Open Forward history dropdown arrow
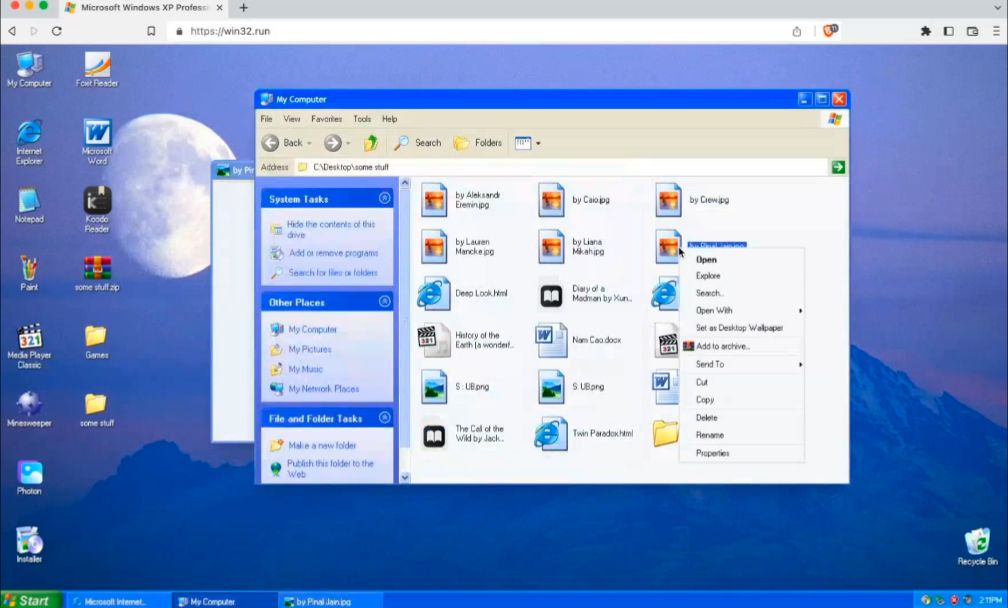The width and height of the screenshot is (1008, 608). coord(348,143)
